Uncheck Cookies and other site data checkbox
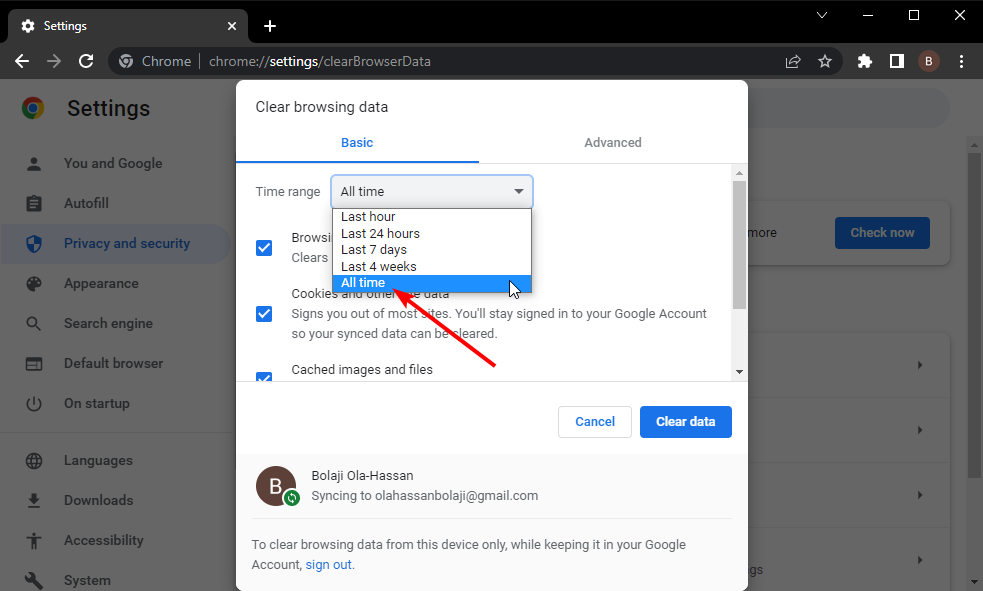 coord(264,313)
